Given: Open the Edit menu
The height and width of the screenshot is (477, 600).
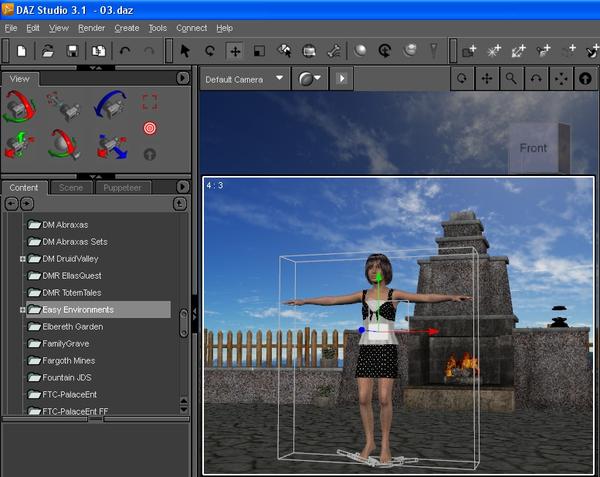Looking at the screenshot, I should click(x=33, y=28).
